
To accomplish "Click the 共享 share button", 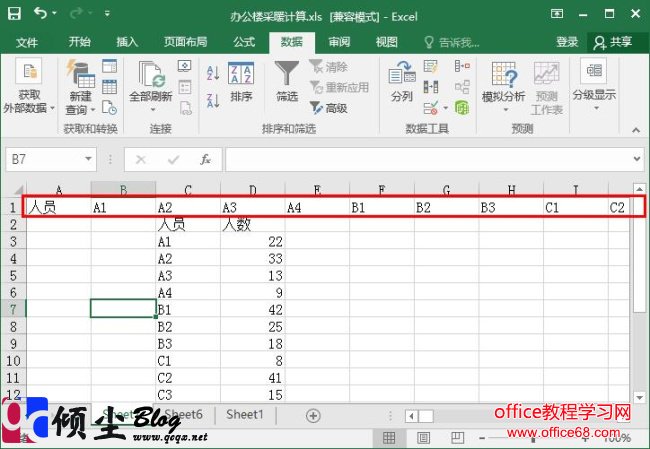I will [x=613, y=42].
